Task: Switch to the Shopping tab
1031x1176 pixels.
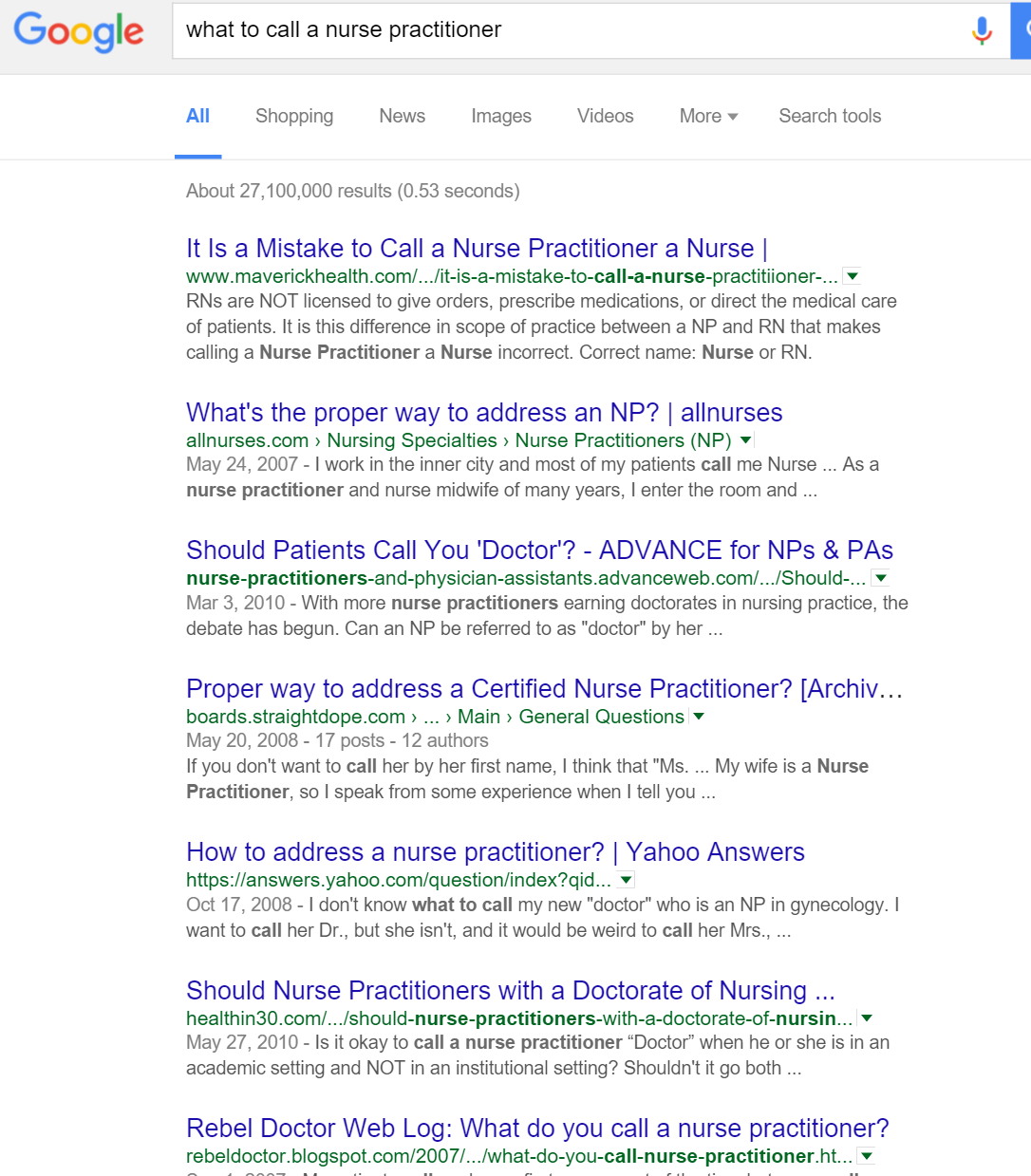Action: coord(294,116)
